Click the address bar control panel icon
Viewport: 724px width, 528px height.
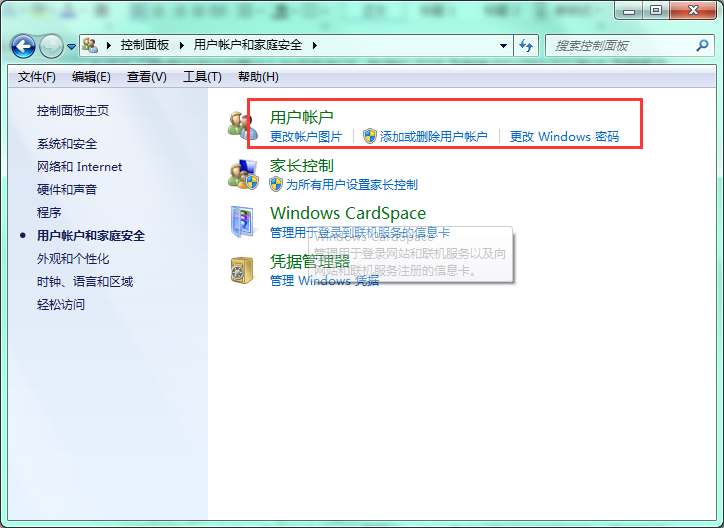point(90,45)
